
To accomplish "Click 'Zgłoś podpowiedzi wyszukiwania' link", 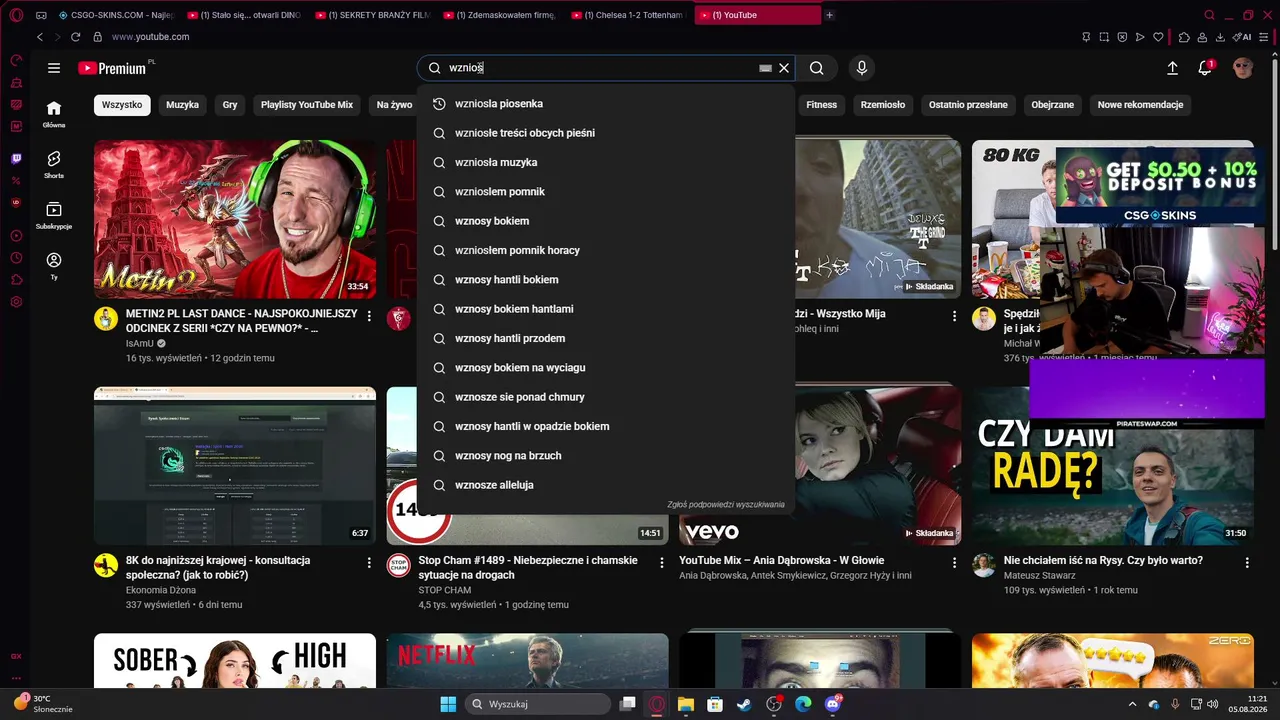I will (x=726, y=505).
